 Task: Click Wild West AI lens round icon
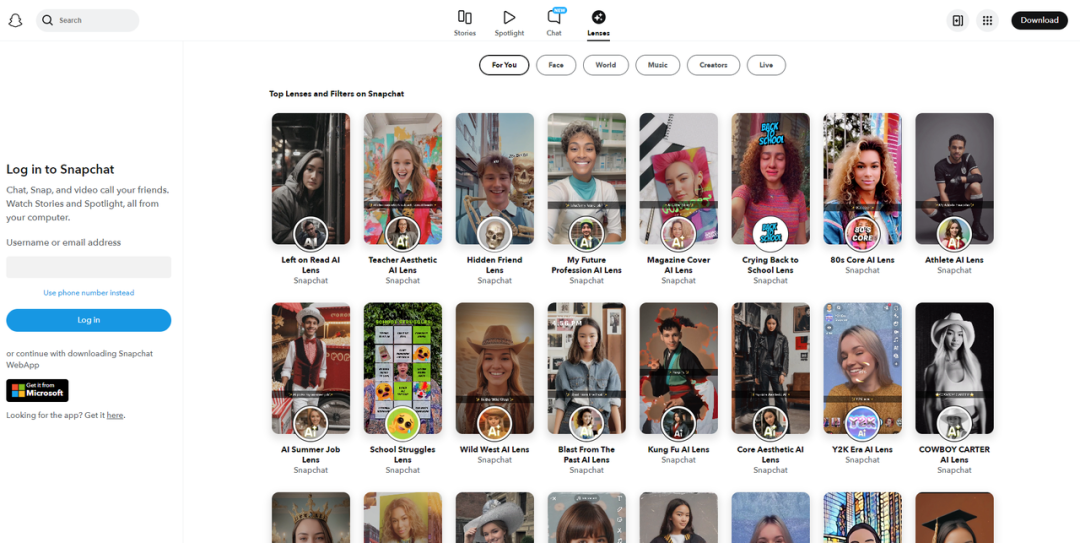click(495, 424)
